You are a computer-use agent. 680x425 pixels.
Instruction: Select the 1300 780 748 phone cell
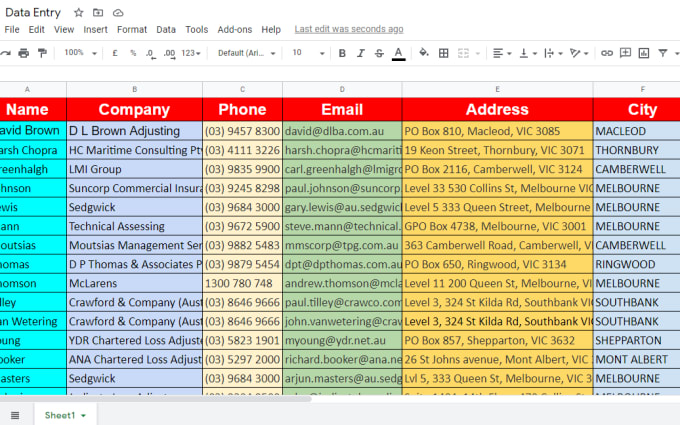(242, 283)
